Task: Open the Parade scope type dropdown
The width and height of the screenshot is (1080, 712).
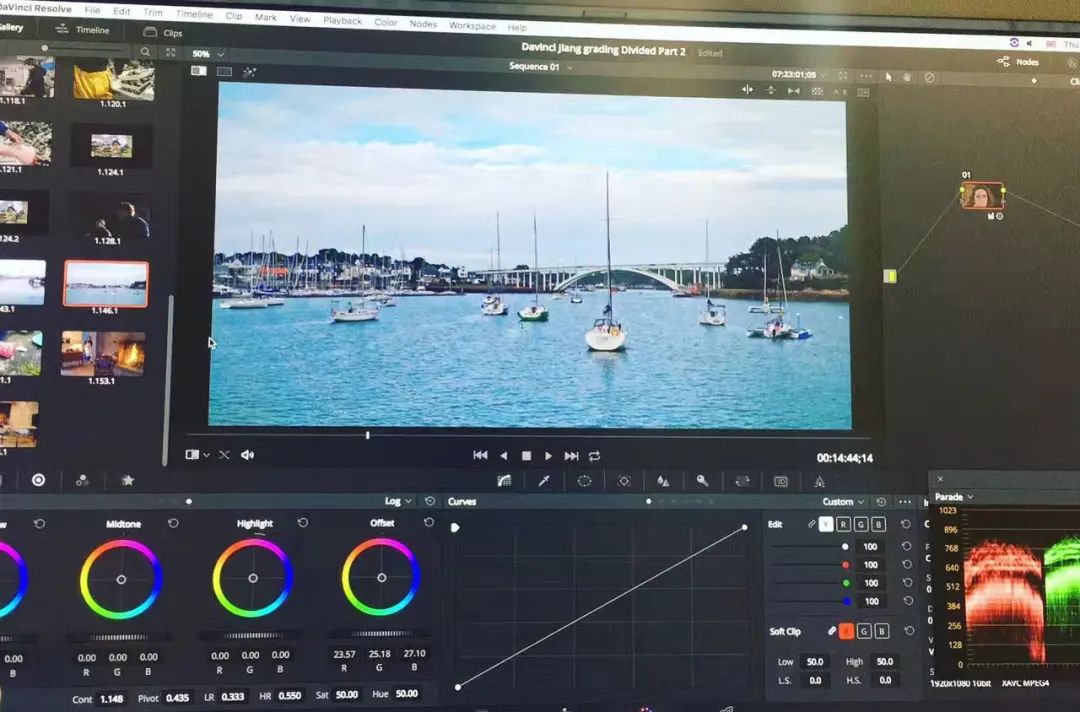Action: [954, 496]
